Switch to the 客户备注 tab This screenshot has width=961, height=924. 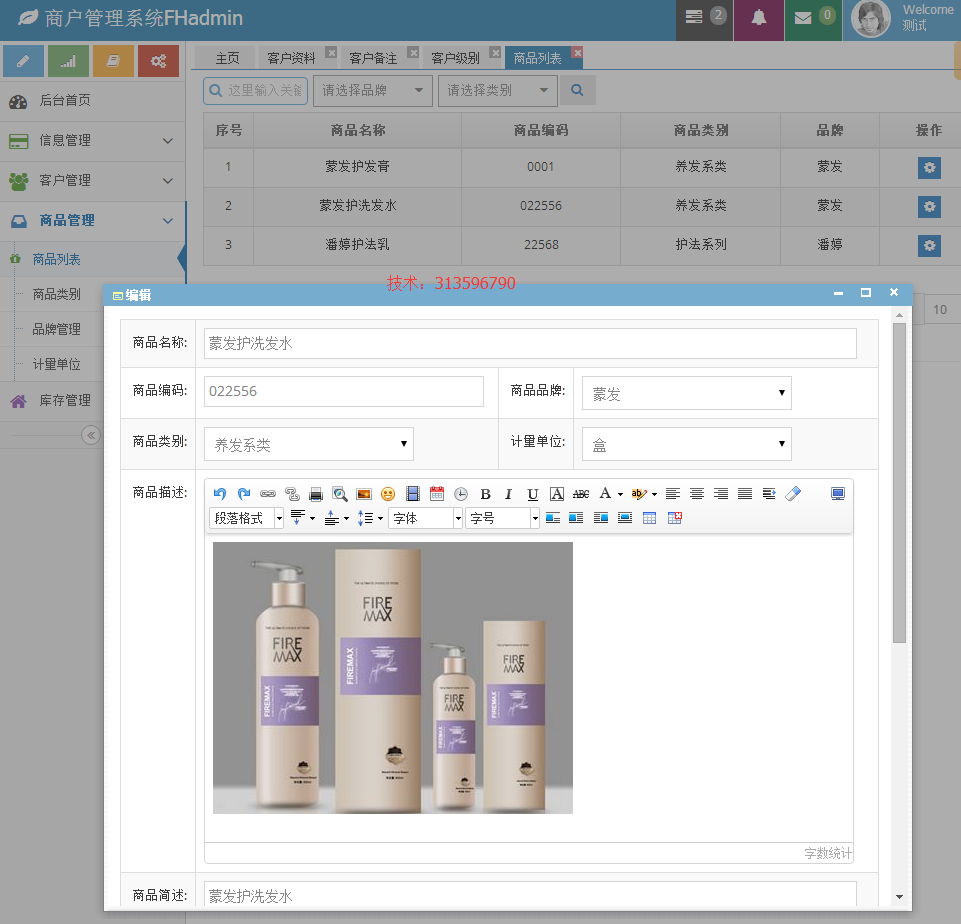point(373,58)
